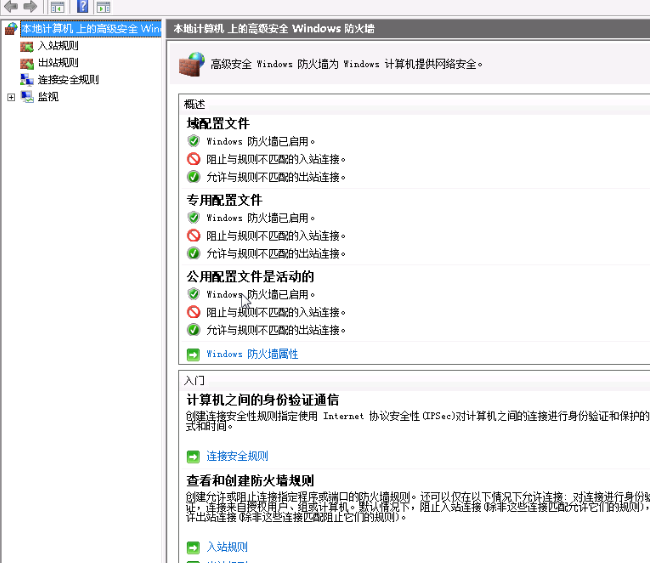Open 出站规则 in the tree
The height and width of the screenshot is (563, 650).
tap(58, 63)
